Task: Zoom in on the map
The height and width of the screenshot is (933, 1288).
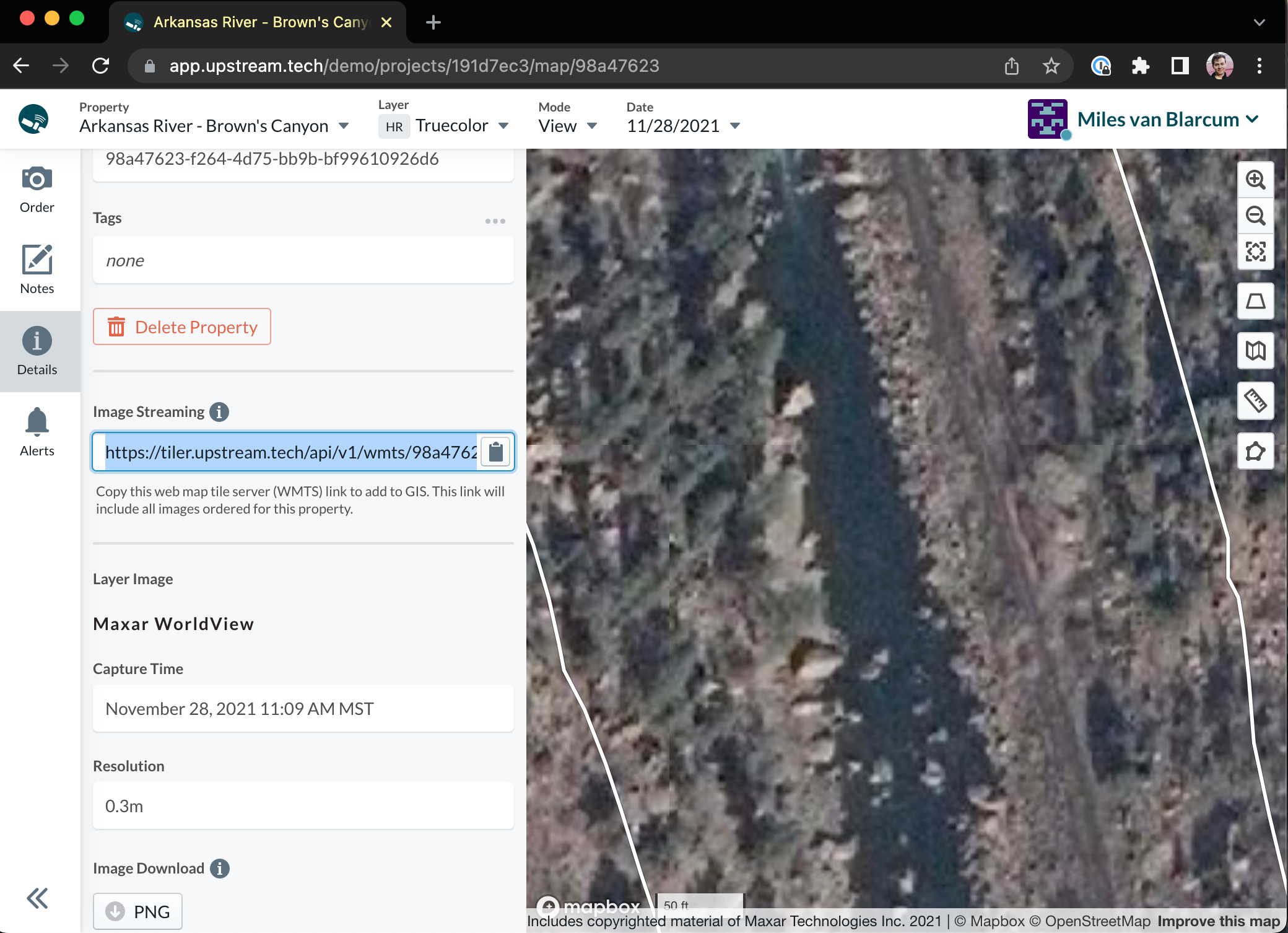Action: tap(1255, 180)
